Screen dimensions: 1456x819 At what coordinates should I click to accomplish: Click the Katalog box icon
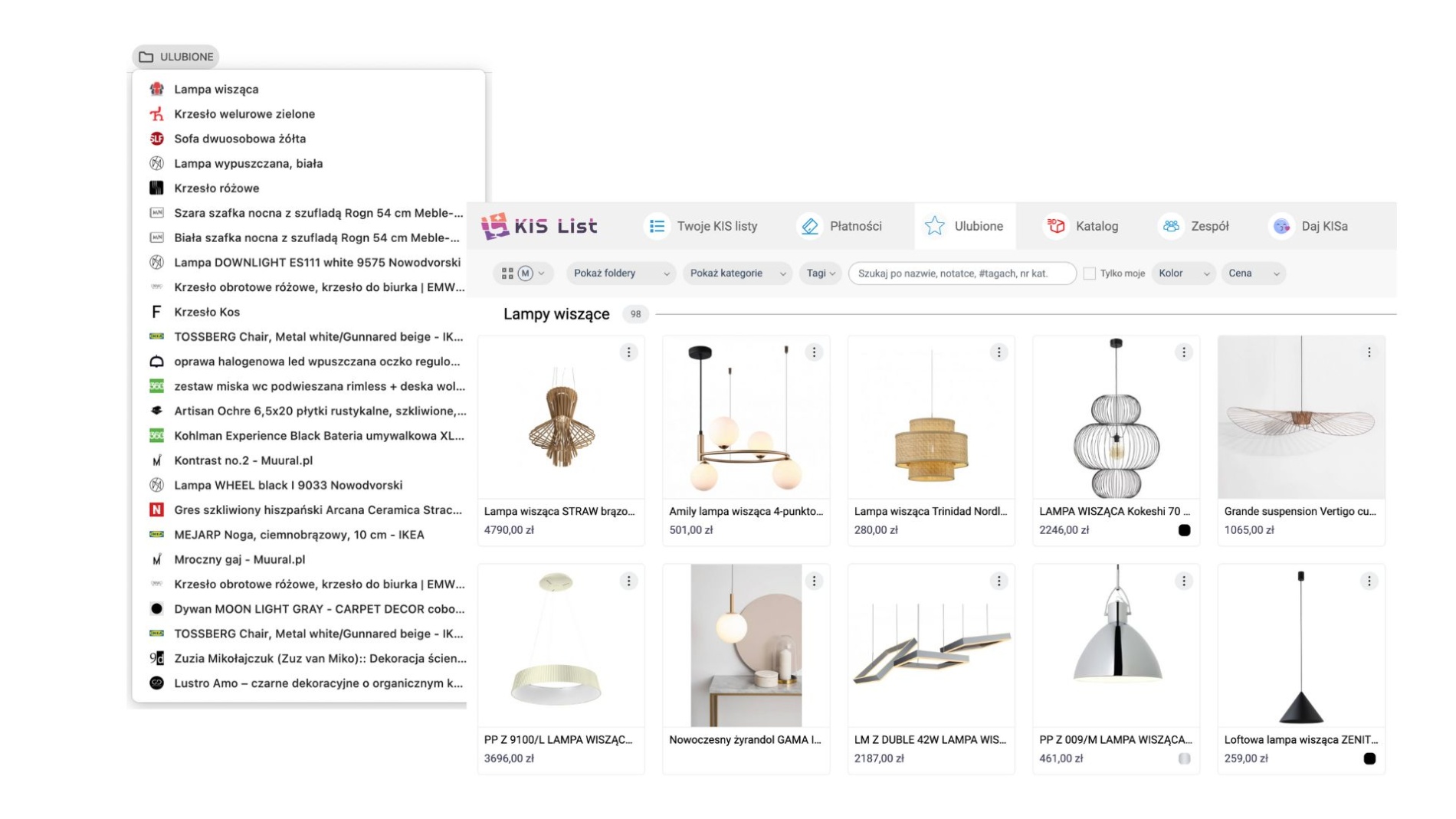click(x=1056, y=226)
